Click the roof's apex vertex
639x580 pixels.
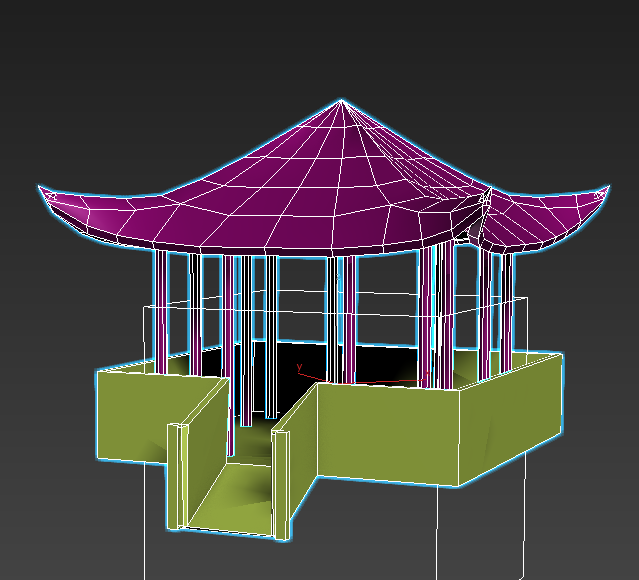[341, 100]
